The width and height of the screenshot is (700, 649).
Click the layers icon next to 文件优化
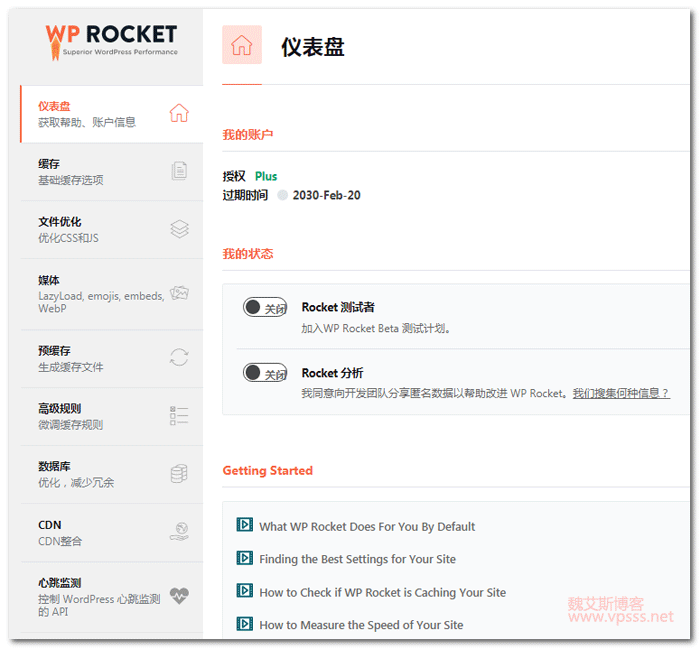(179, 229)
